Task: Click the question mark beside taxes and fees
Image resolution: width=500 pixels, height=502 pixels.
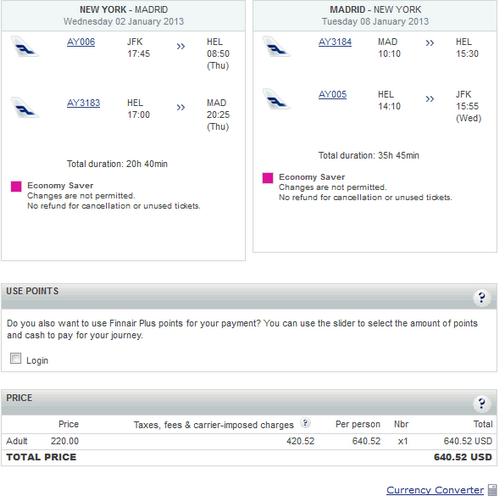Action: pos(305,423)
